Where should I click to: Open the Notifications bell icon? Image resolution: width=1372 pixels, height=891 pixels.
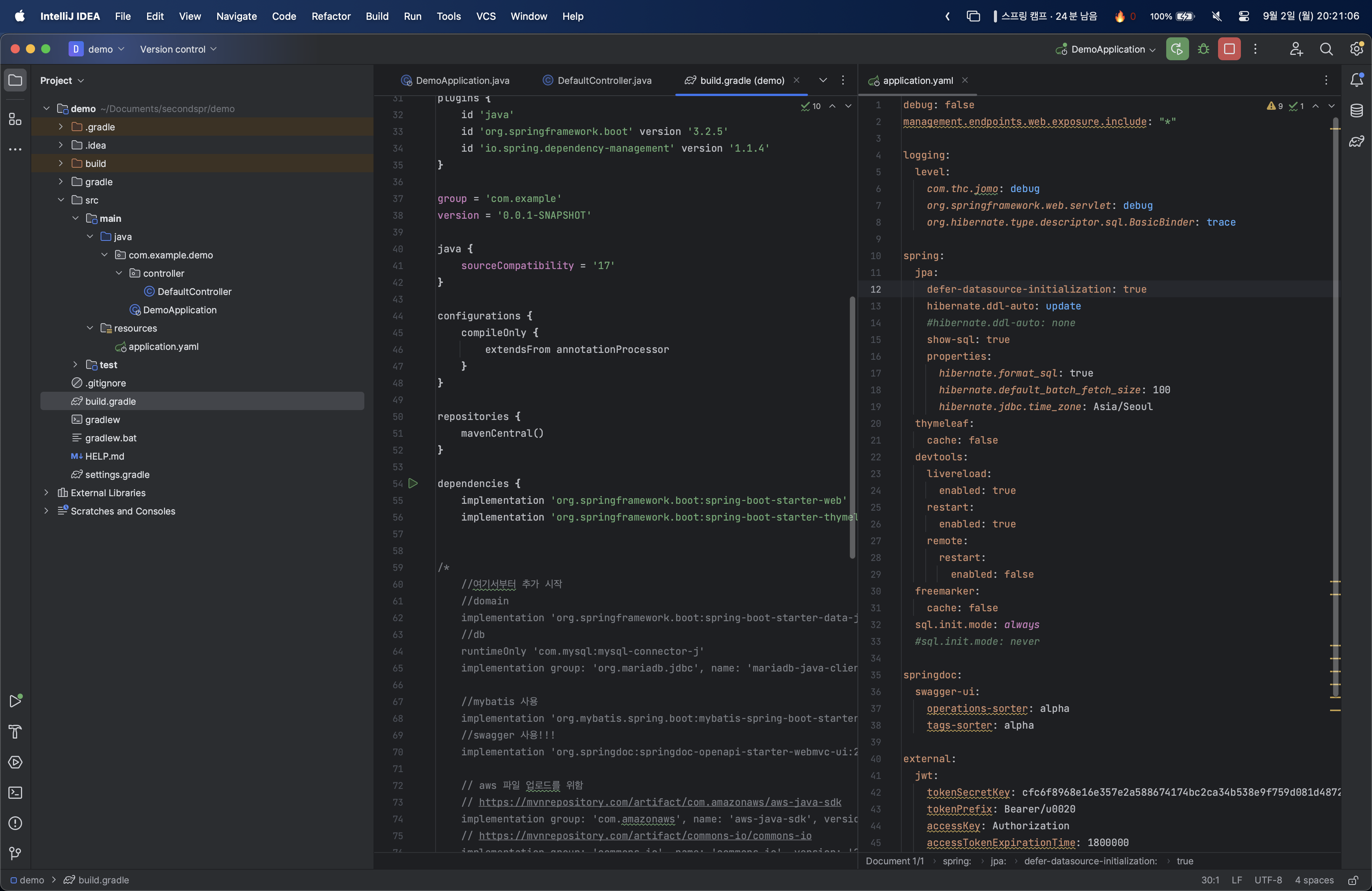pyautogui.click(x=1356, y=80)
